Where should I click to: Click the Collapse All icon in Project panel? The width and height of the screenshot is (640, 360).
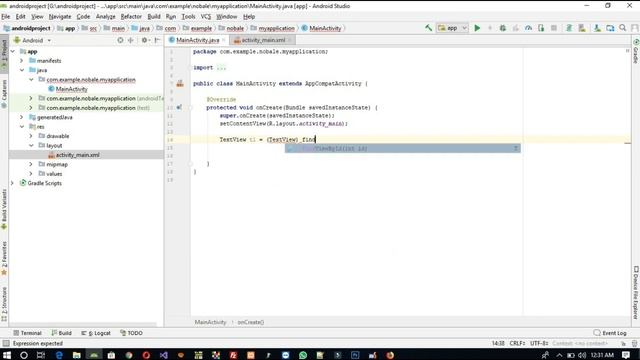click(131, 40)
